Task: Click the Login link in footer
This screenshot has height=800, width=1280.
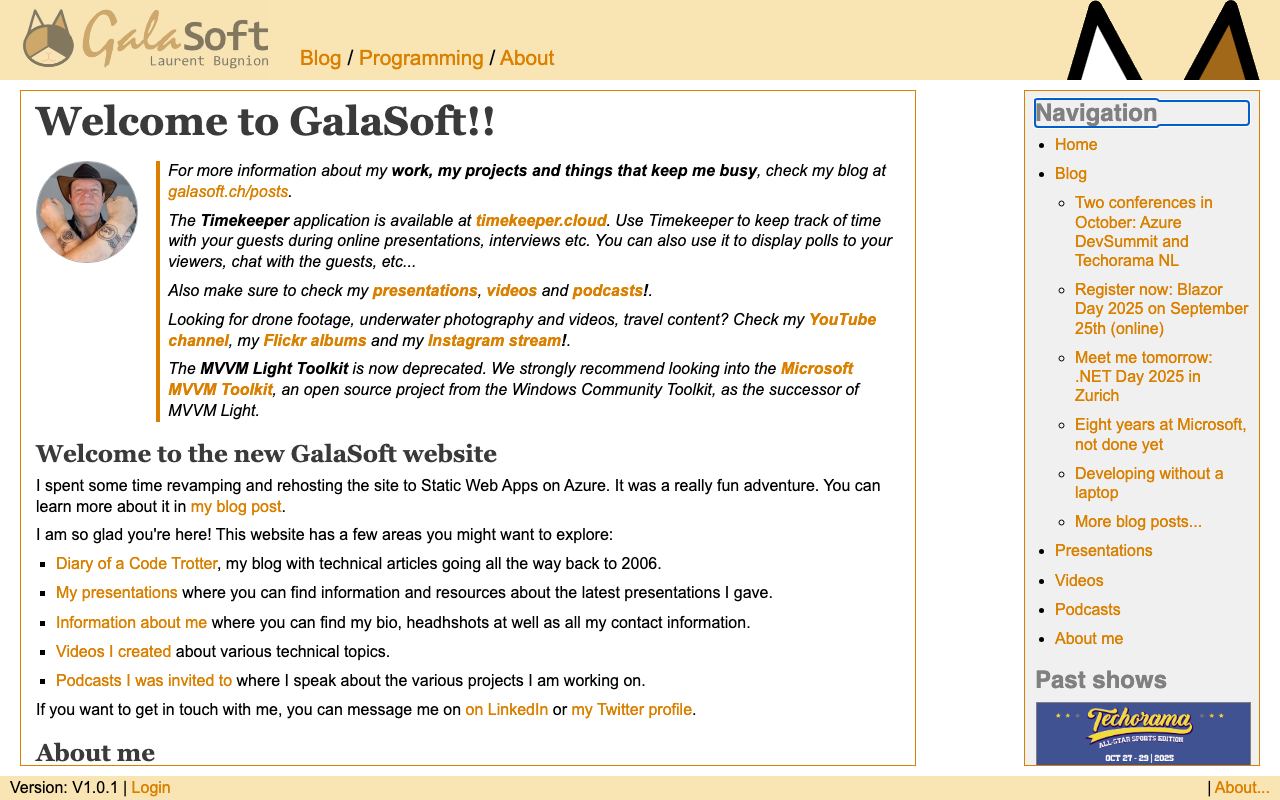Action: click(x=151, y=787)
